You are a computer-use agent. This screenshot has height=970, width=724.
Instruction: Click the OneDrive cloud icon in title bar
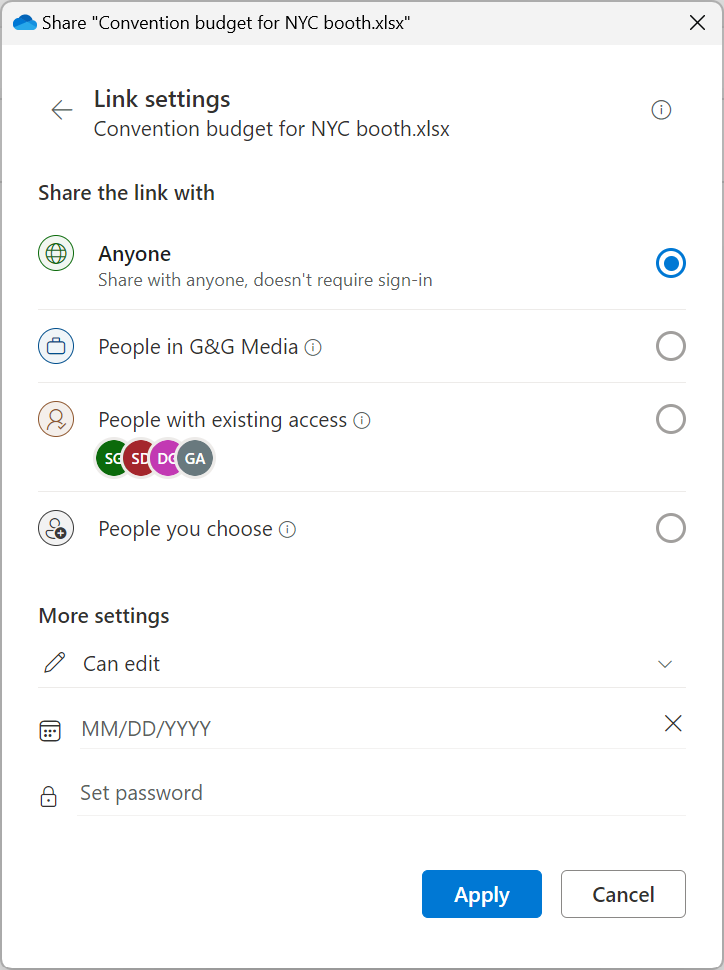pos(25,23)
